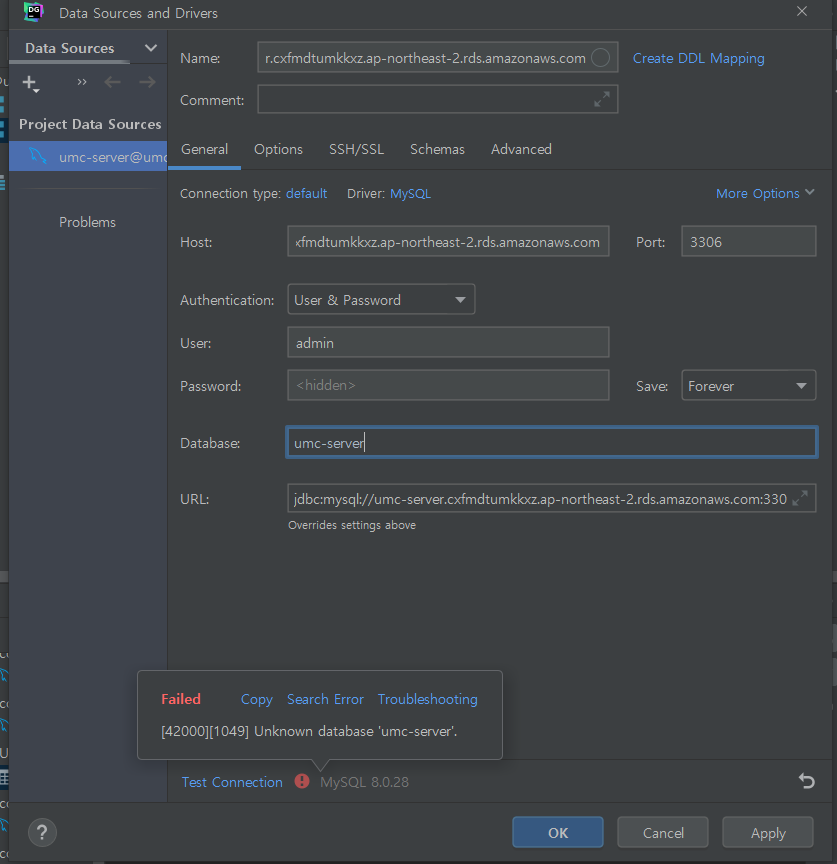Viewport: 837px width, 864px height.
Task: Switch to the SSH/SSL tab
Action: pyautogui.click(x=357, y=149)
